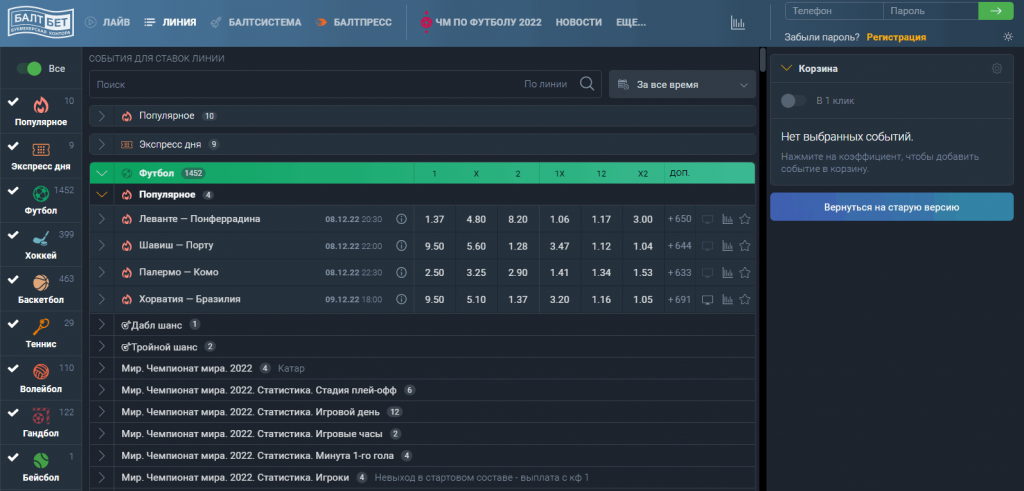Click the star icon for Леванте — Понферрадина
Image resolution: width=1024 pixels, height=491 pixels.
[744, 219]
